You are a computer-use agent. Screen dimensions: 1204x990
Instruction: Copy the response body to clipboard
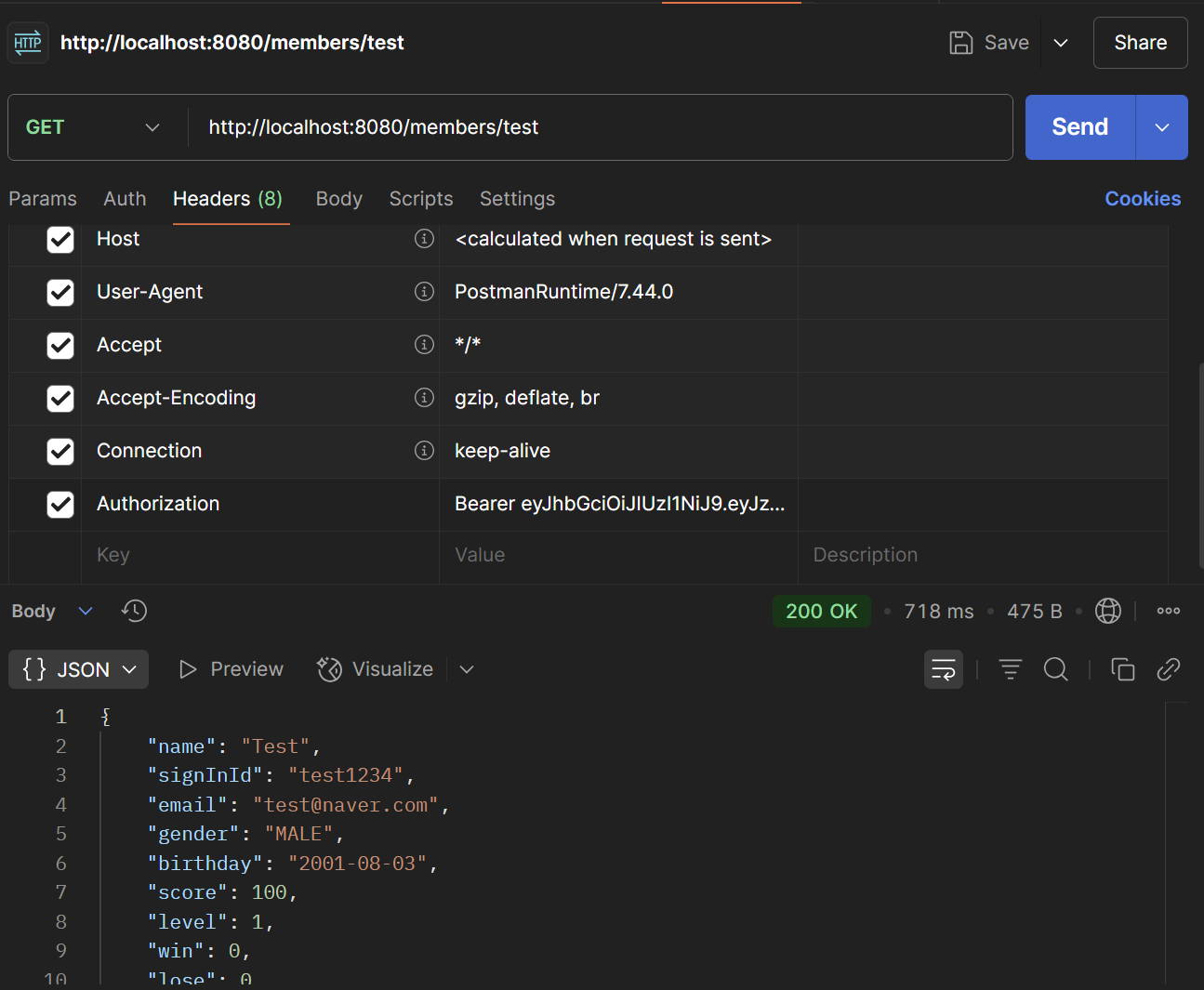(1123, 669)
